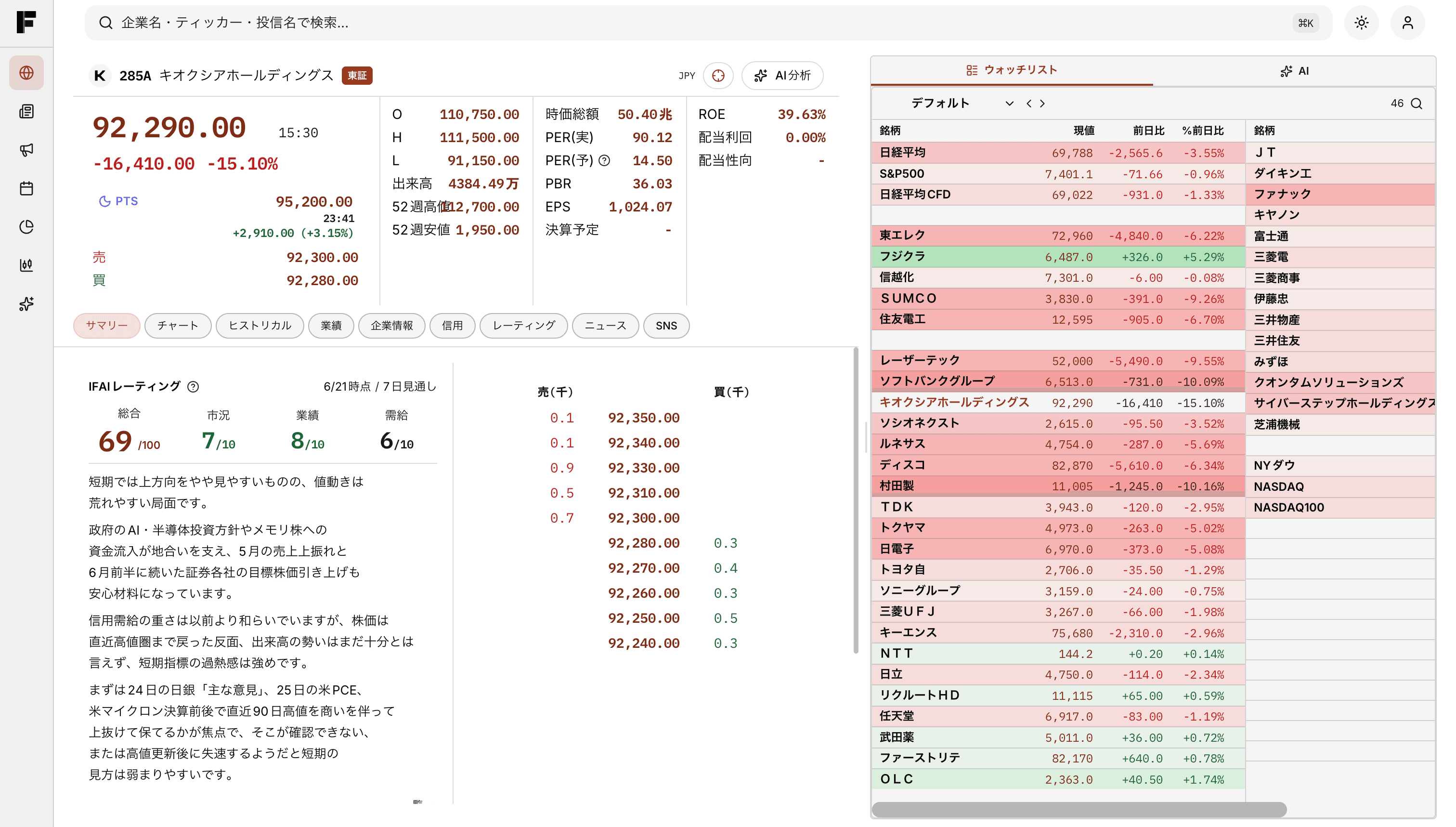Click the F logo home icon
The image size is (1456, 827).
click(26, 22)
